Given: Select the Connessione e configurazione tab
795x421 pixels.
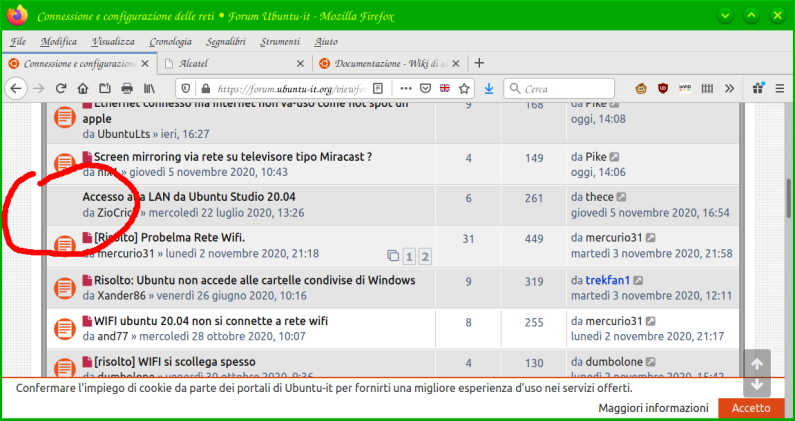Looking at the screenshot, I should 80,64.
